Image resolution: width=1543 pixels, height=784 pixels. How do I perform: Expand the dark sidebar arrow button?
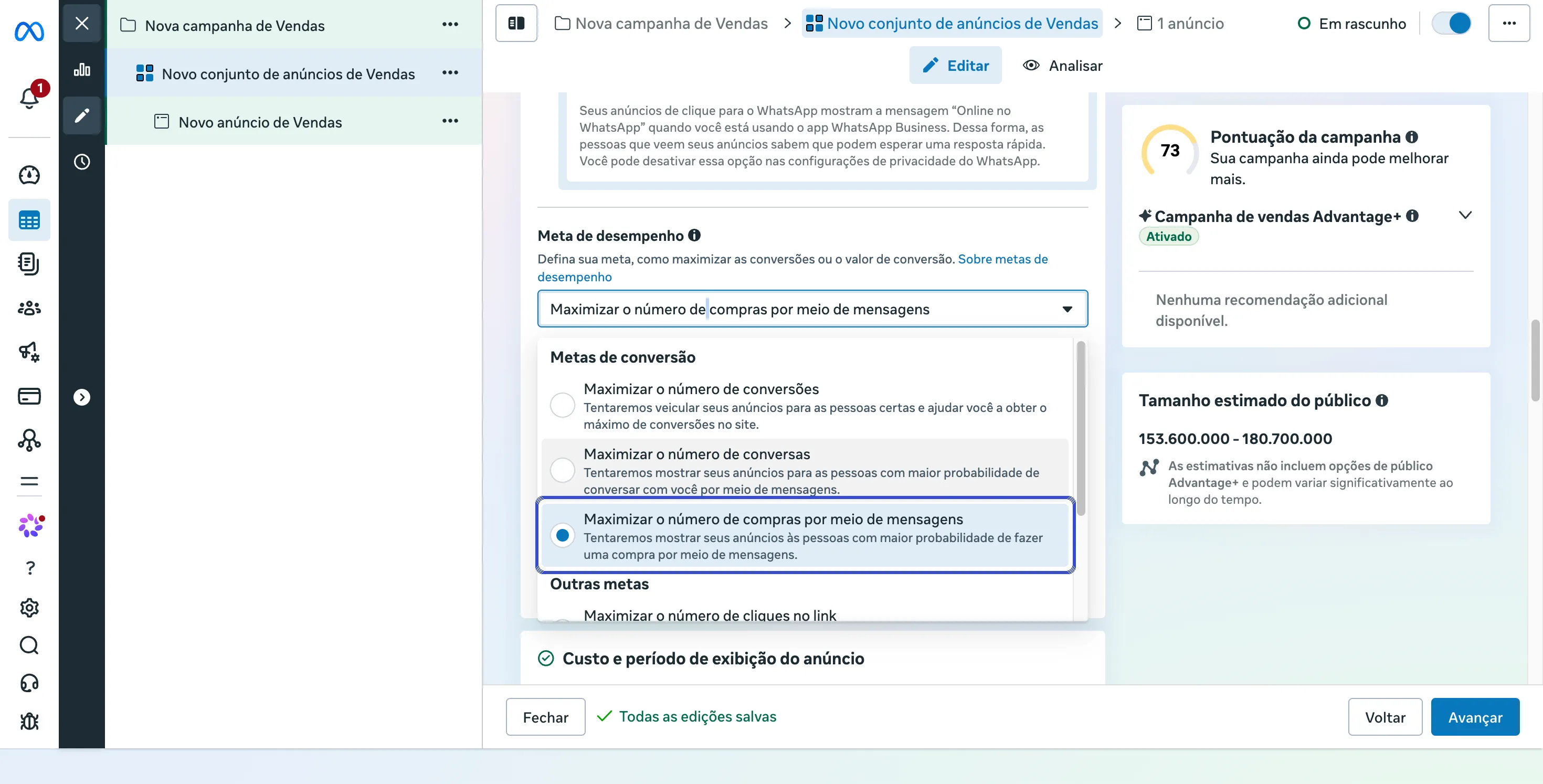click(x=82, y=397)
